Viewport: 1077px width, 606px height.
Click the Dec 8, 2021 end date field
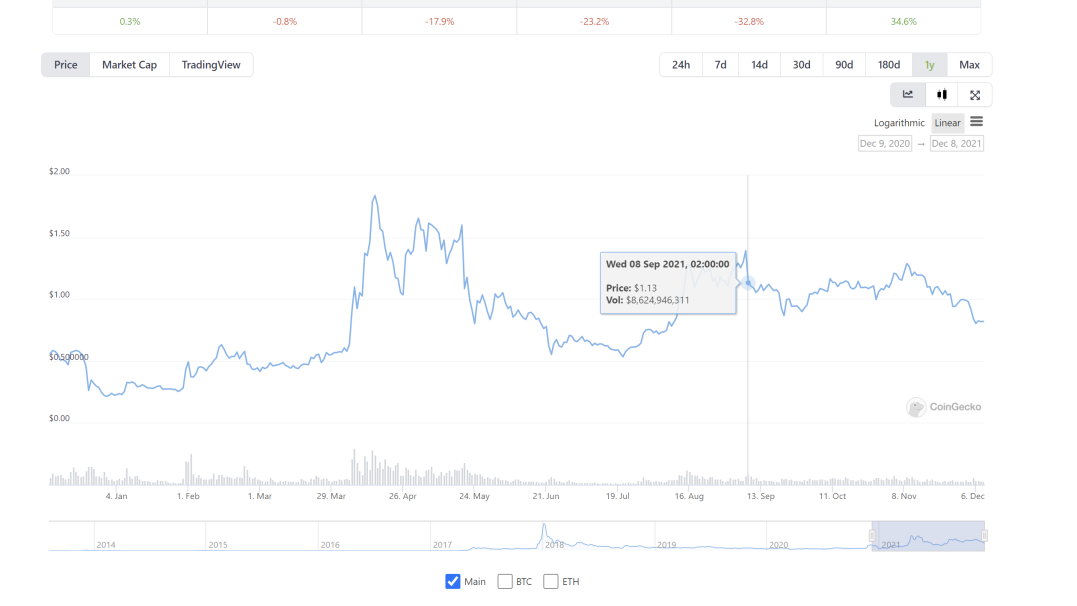coord(957,144)
